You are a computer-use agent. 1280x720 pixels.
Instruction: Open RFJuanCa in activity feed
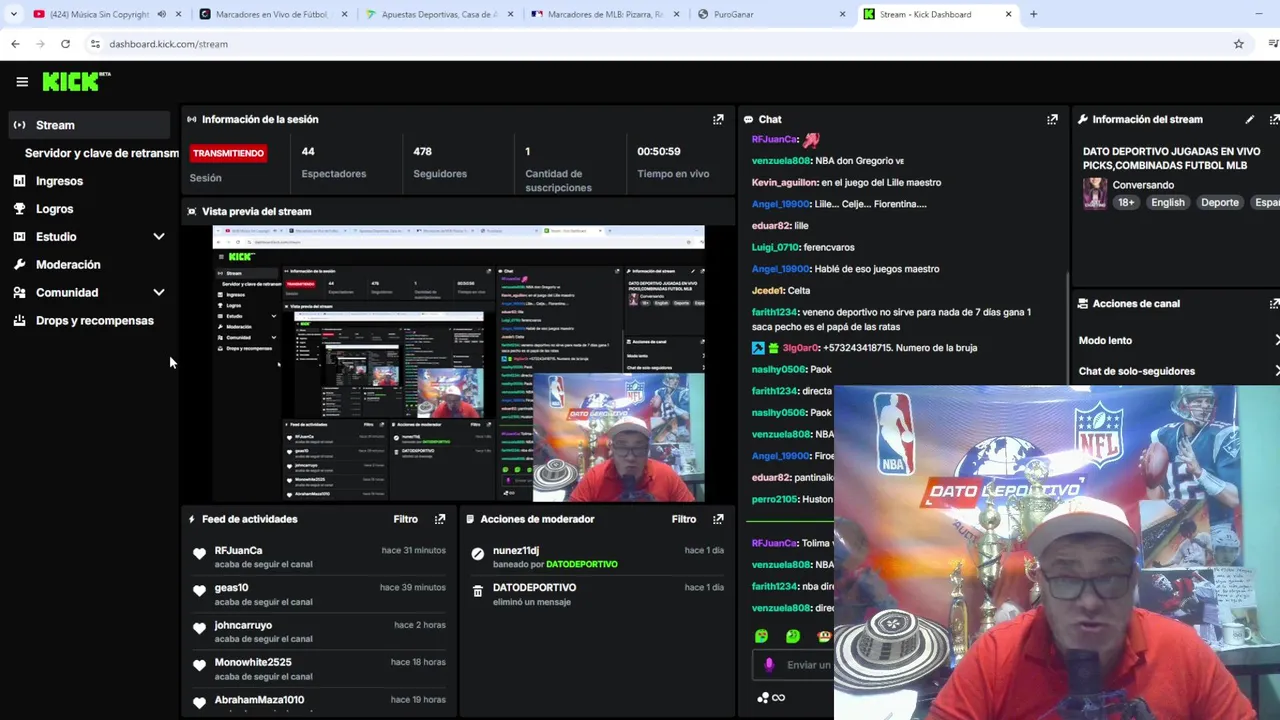pyautogui.click(x=238, y=550)
